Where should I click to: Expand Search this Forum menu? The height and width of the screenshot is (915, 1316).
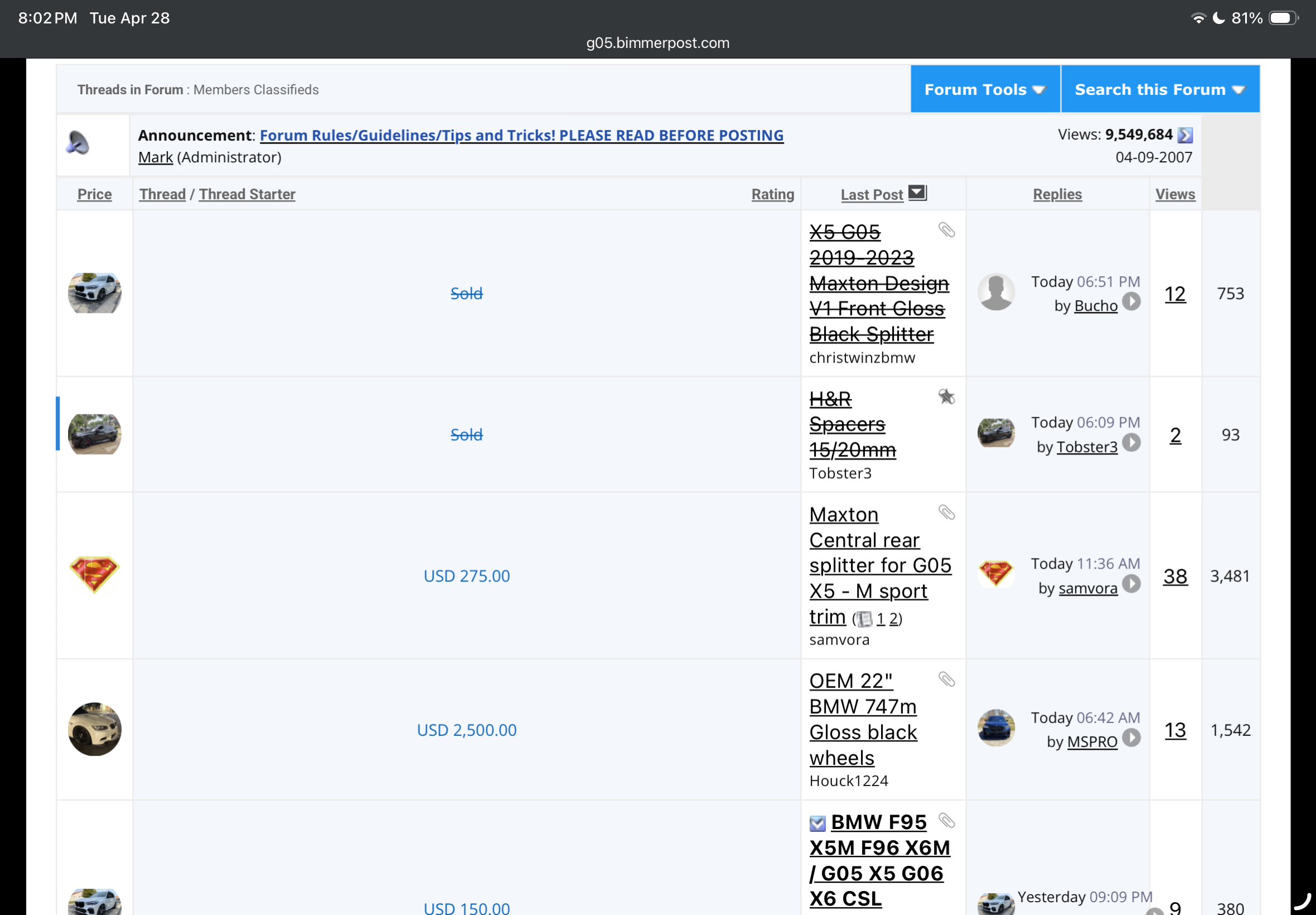pos(1159,89)
